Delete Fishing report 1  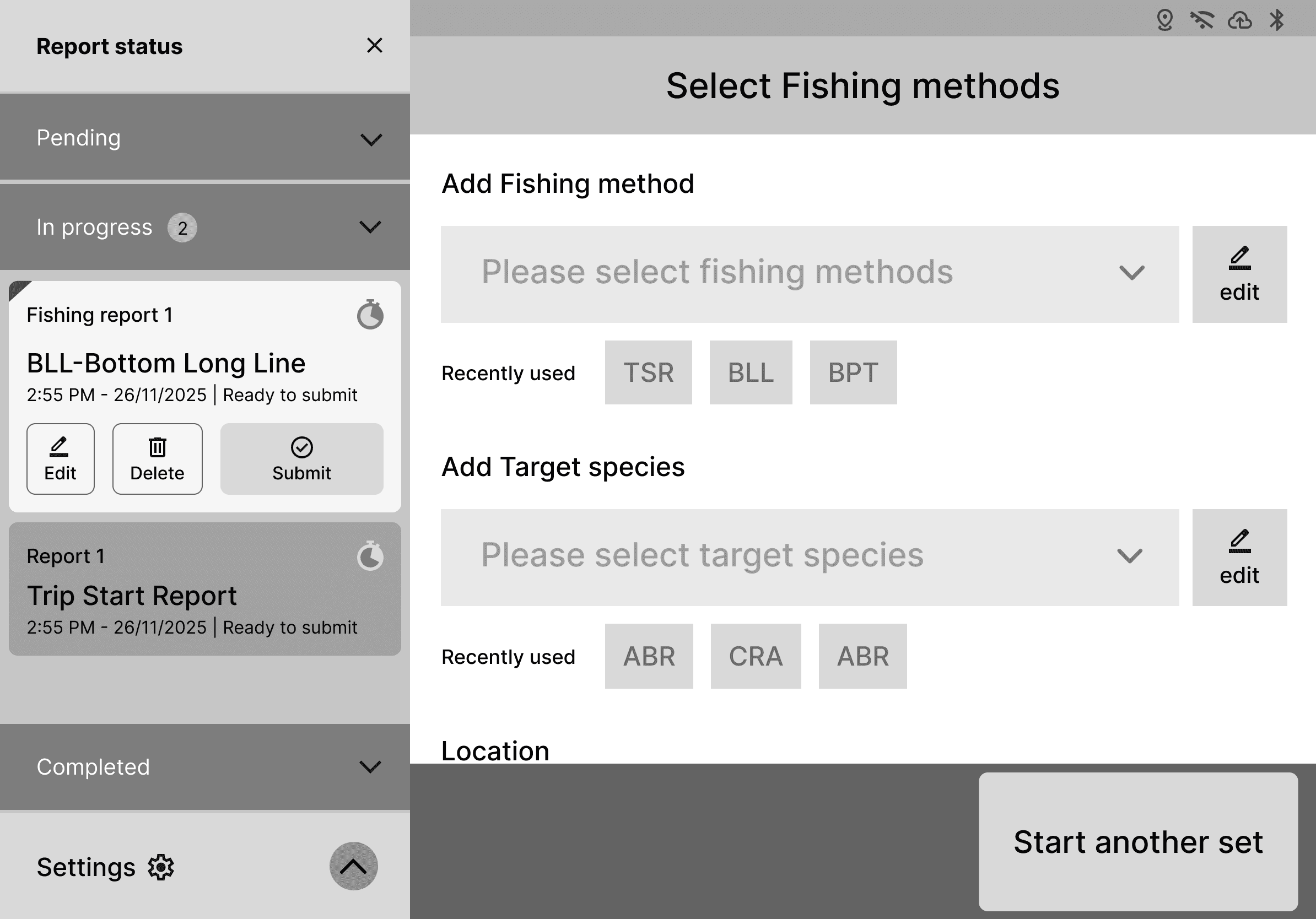pyautogui.click(x=157, y=458)
